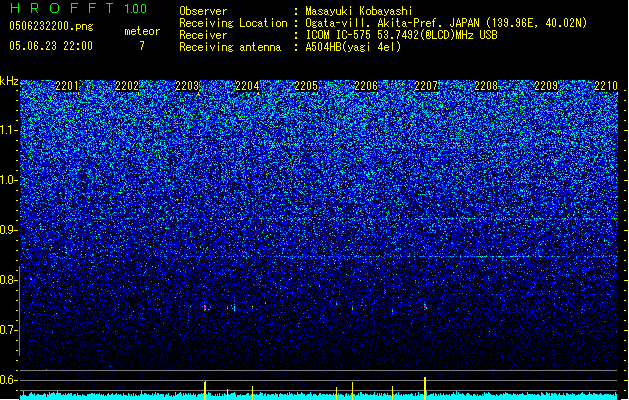Click the meteor echo just before 2207
This screenshot has height=400, width=629.
[x=425, y=307]
